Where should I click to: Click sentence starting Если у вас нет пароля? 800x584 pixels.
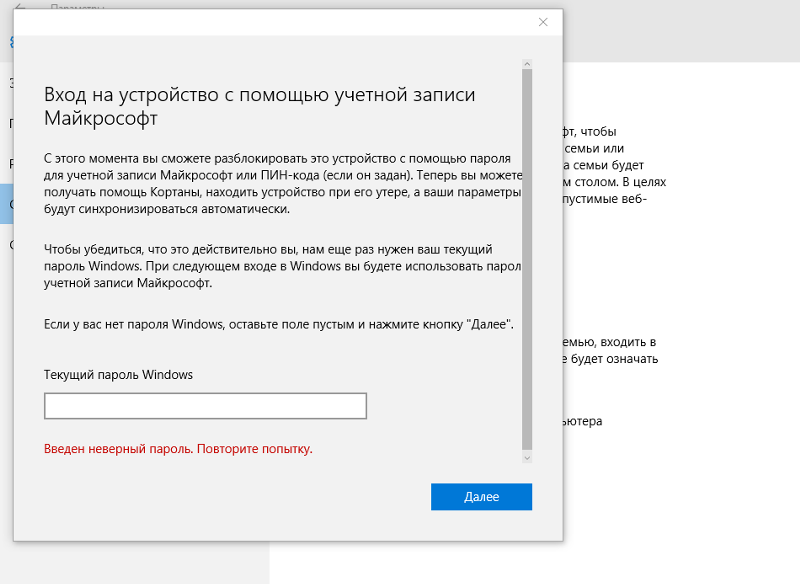coord(279,324)
